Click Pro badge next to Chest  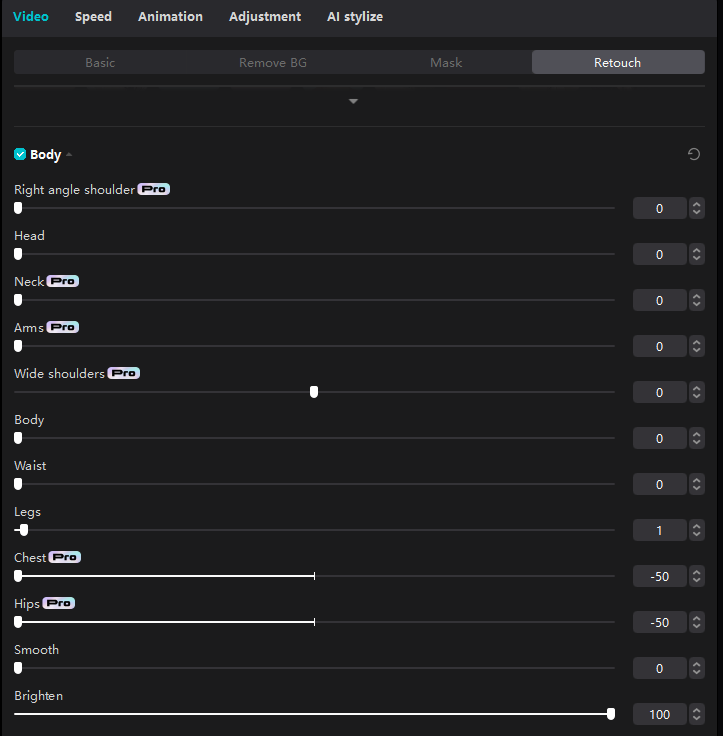point(65,557)
